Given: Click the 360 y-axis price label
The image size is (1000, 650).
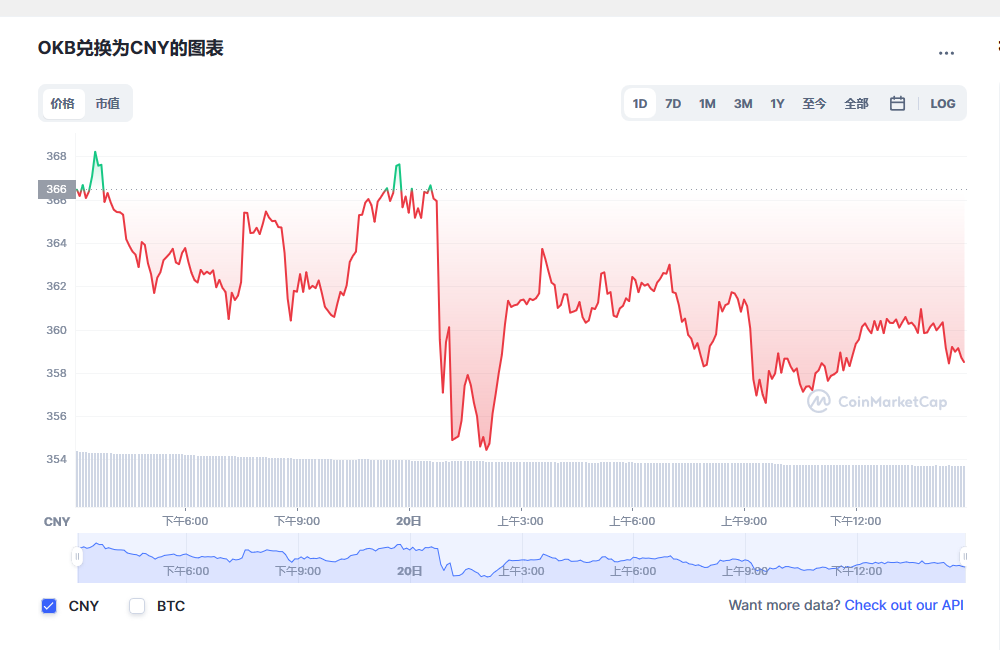Looking at the screenshot, I should click(x=56, y=330).
